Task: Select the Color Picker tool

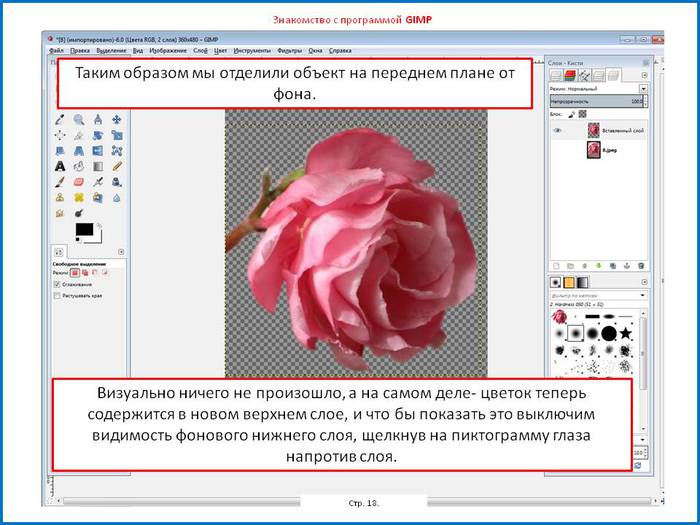Action: click(x=60, y=120)
